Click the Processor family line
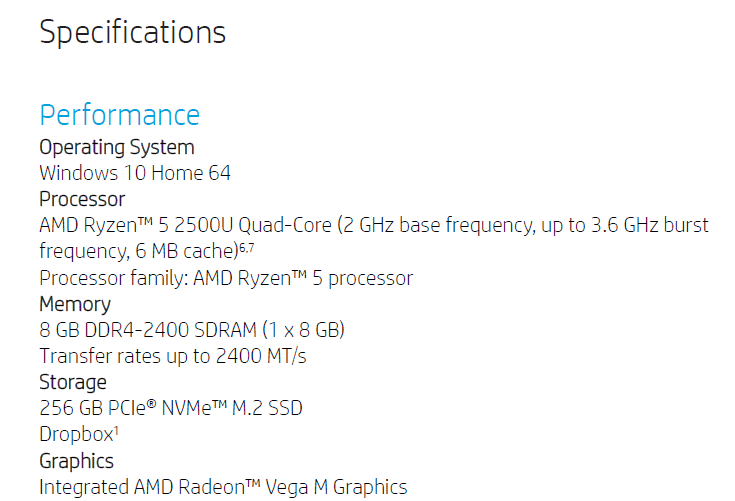This screenshot has width=735, height=501. 226,278
